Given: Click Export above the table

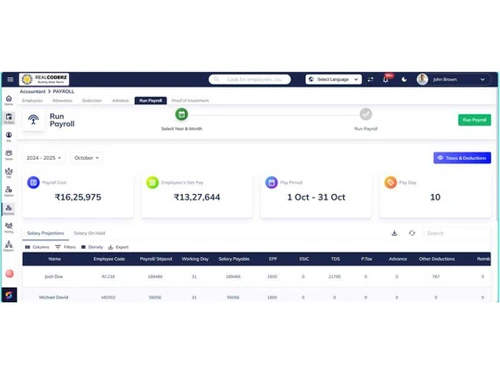Looking at the screenshot, I should (118, 247).
